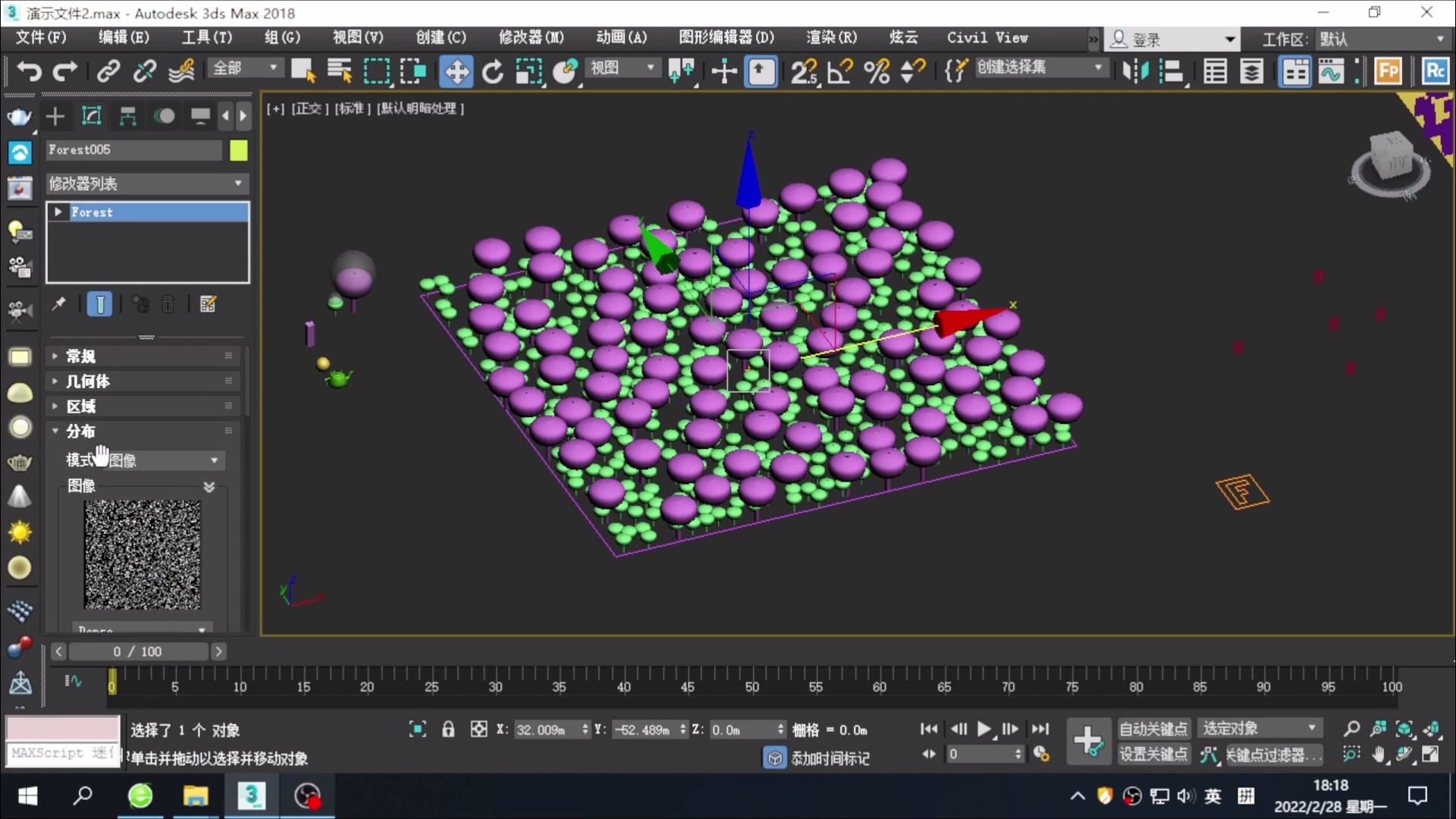Open the 修改器列表 dropdown
This screenshot has height=819, width=1456.
[146, 184]
